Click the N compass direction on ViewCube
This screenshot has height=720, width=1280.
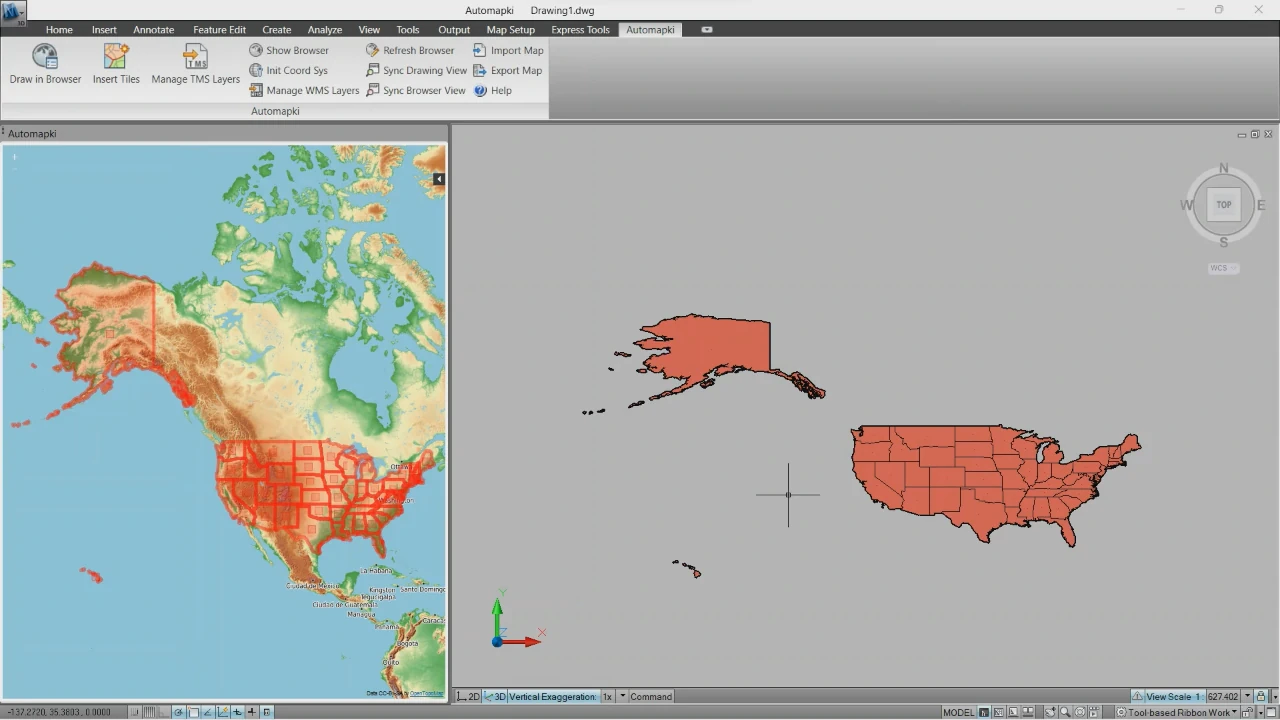tap(1224, 168)
